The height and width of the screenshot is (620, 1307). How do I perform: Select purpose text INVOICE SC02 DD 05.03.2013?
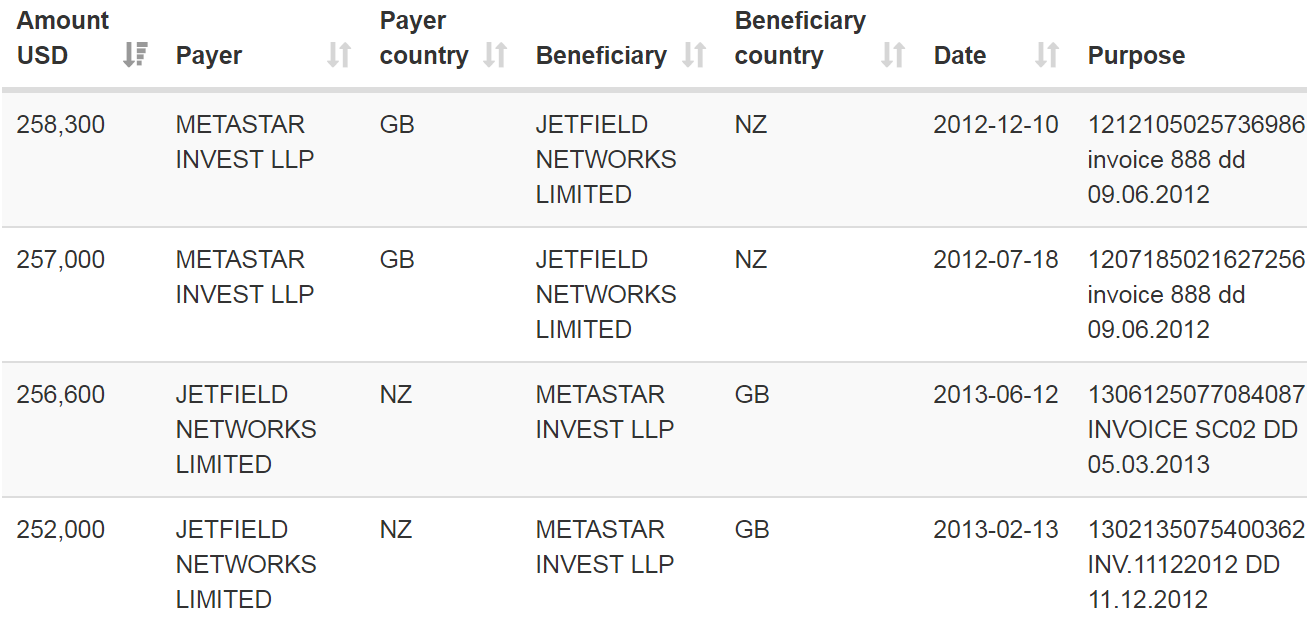tap(1192, 447)
